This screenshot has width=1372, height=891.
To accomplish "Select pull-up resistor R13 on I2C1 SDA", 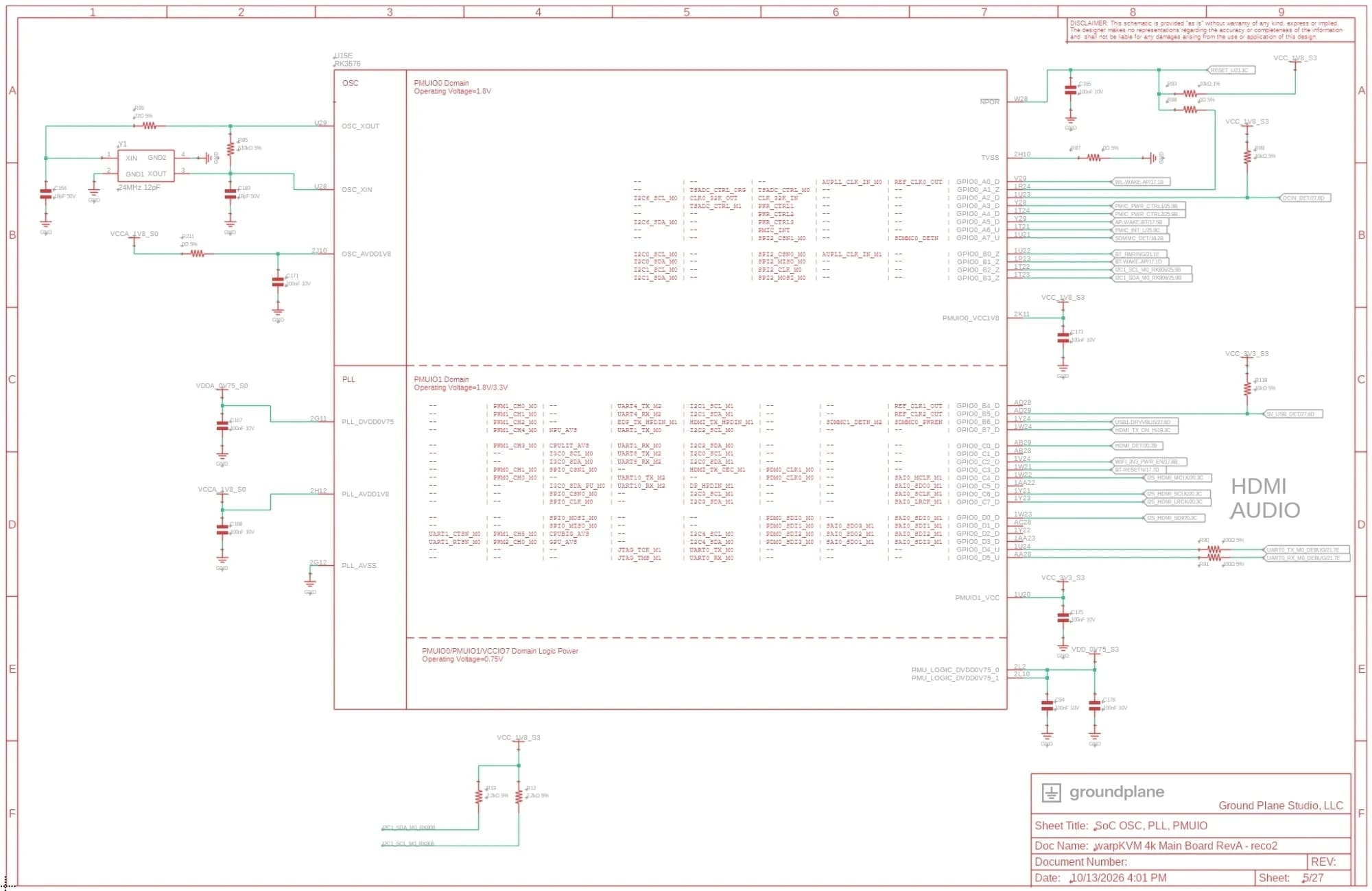I will click(x=478, y=796).
